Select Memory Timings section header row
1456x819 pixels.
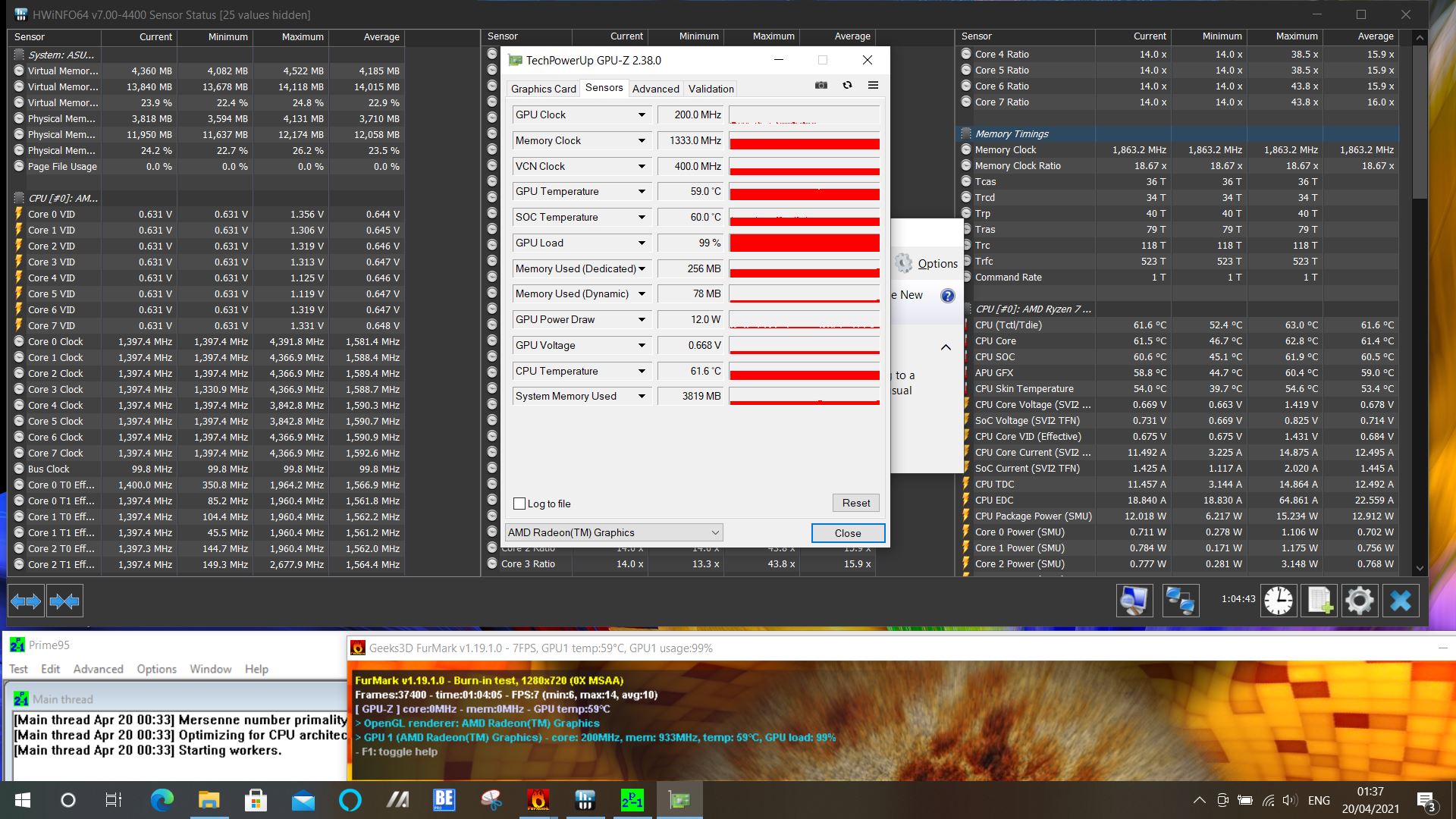(x=1178, y=133)
